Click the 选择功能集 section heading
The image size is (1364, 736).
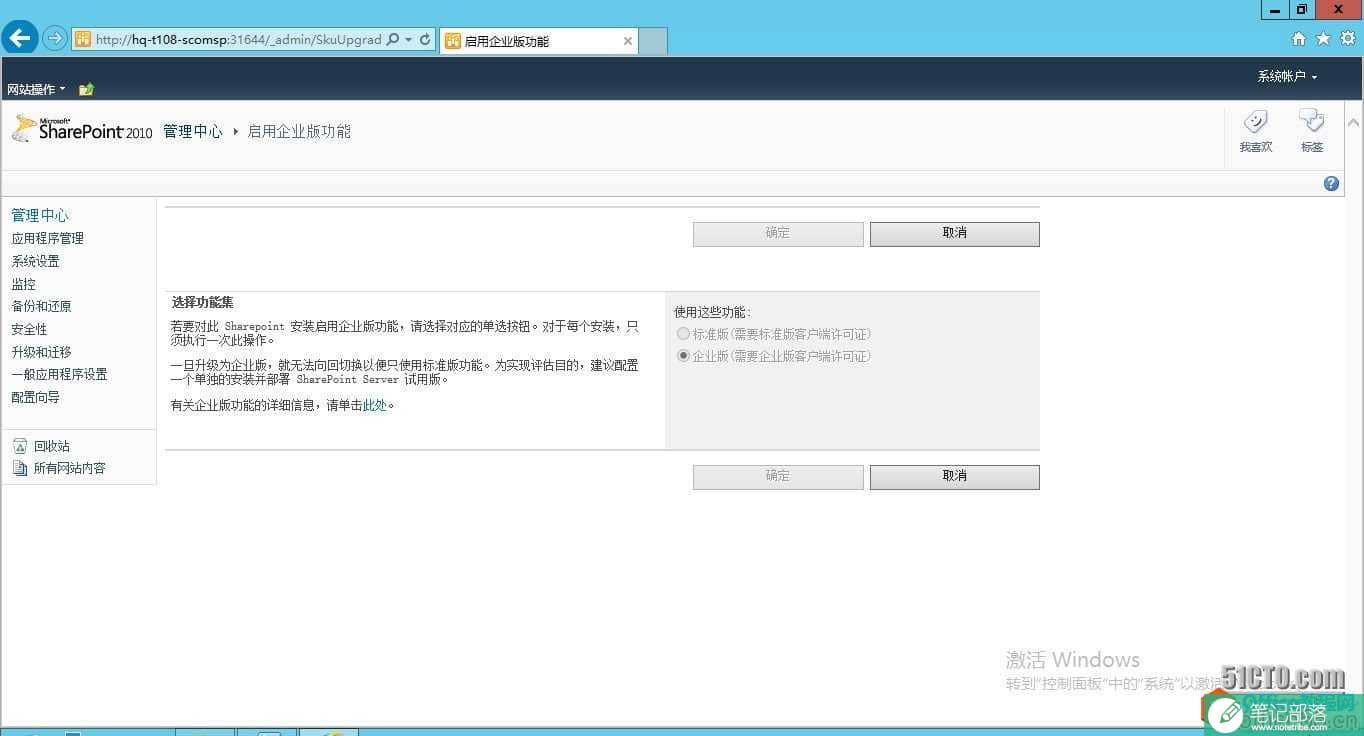click(x=202, y=302)
